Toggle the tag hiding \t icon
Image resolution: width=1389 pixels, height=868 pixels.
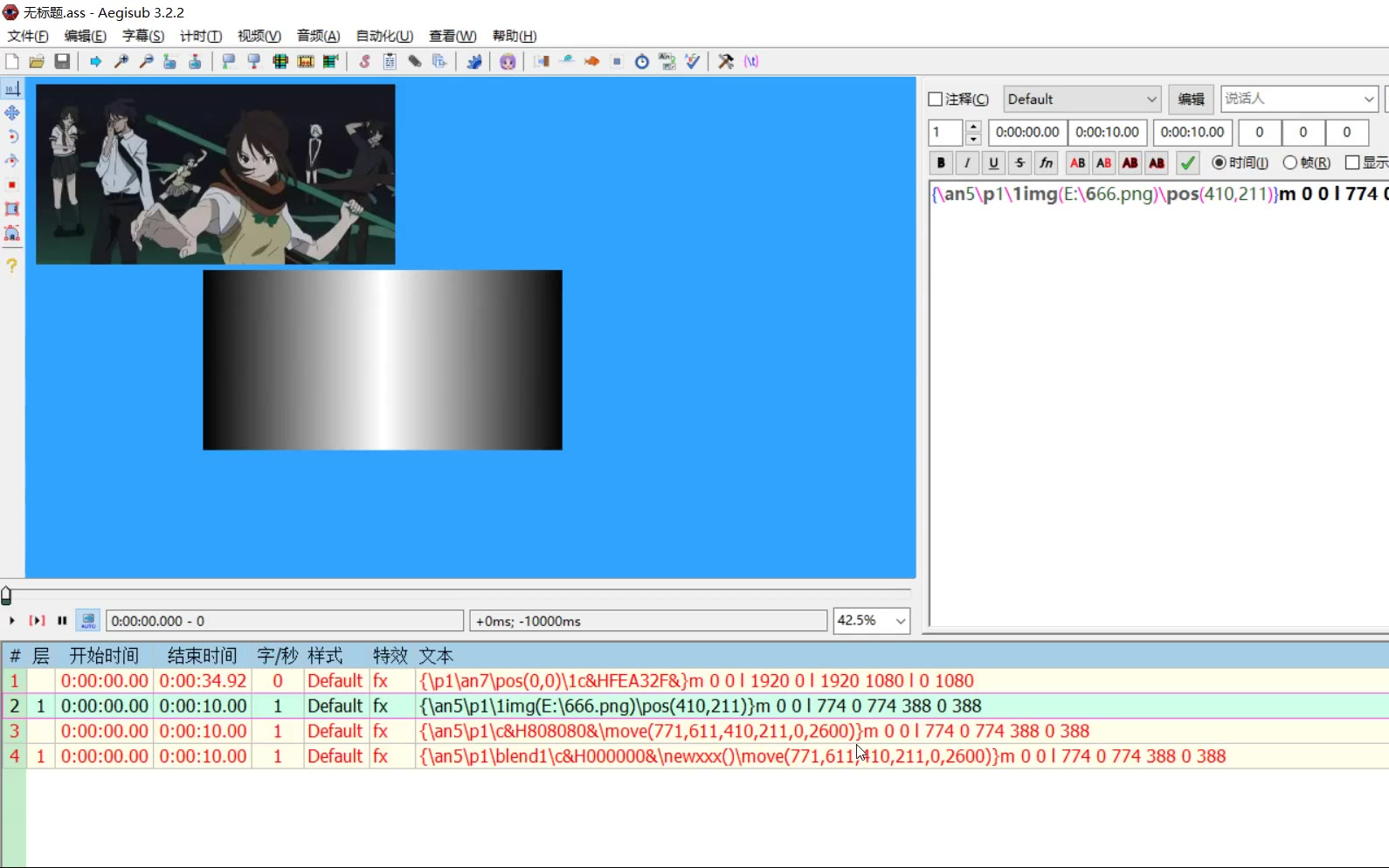coord(751,61)
